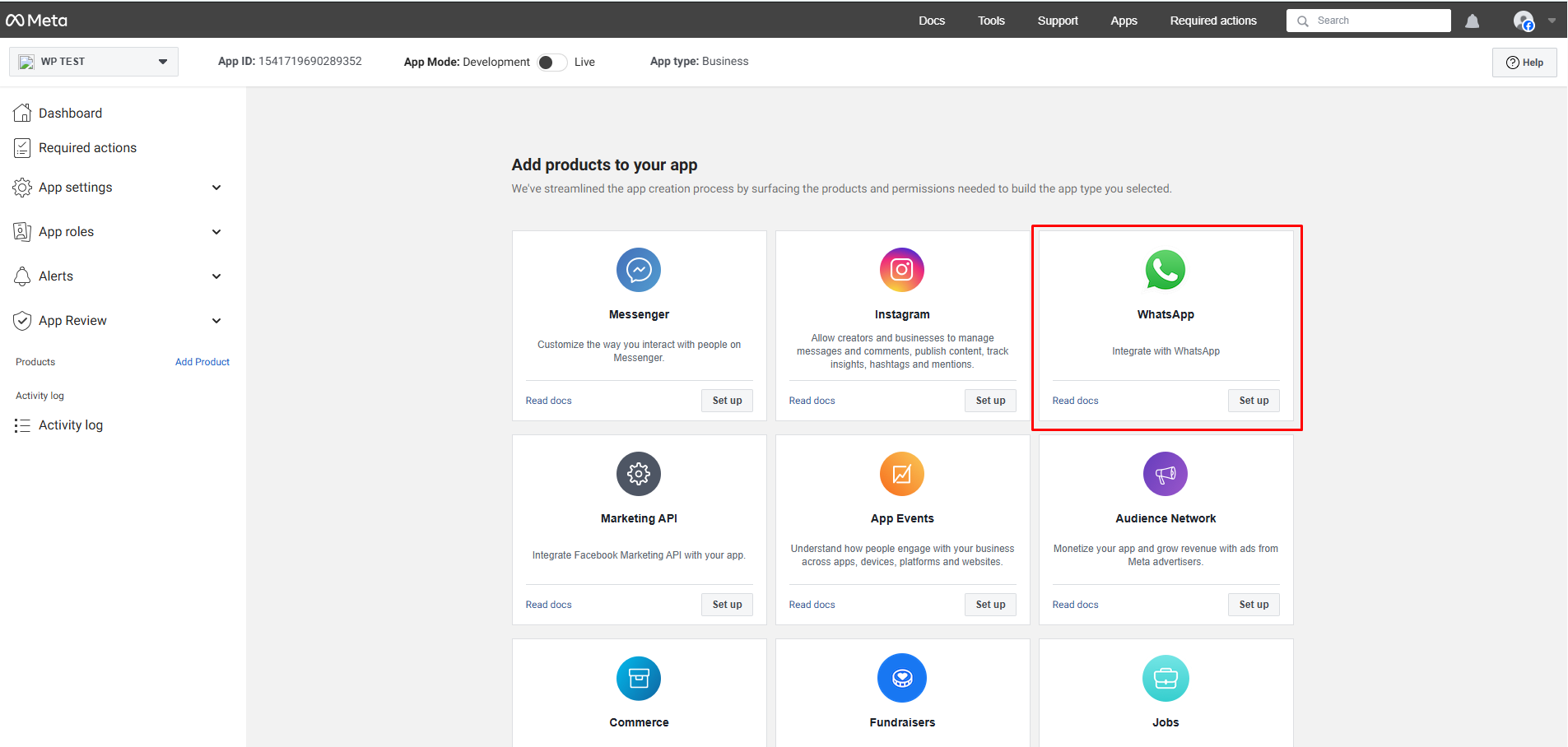Click the Meta logo in top bar
Screen dimensions: 1568x747
tap(35, 20)
